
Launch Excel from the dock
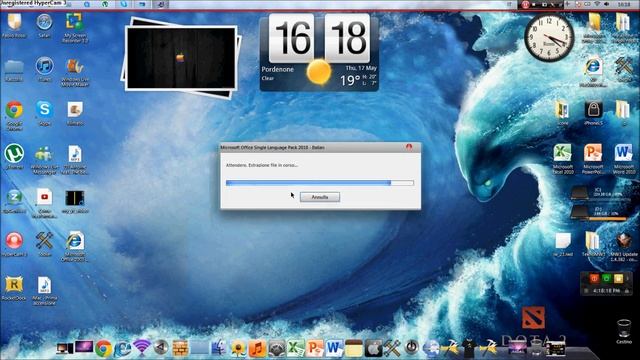click(296, 348)
